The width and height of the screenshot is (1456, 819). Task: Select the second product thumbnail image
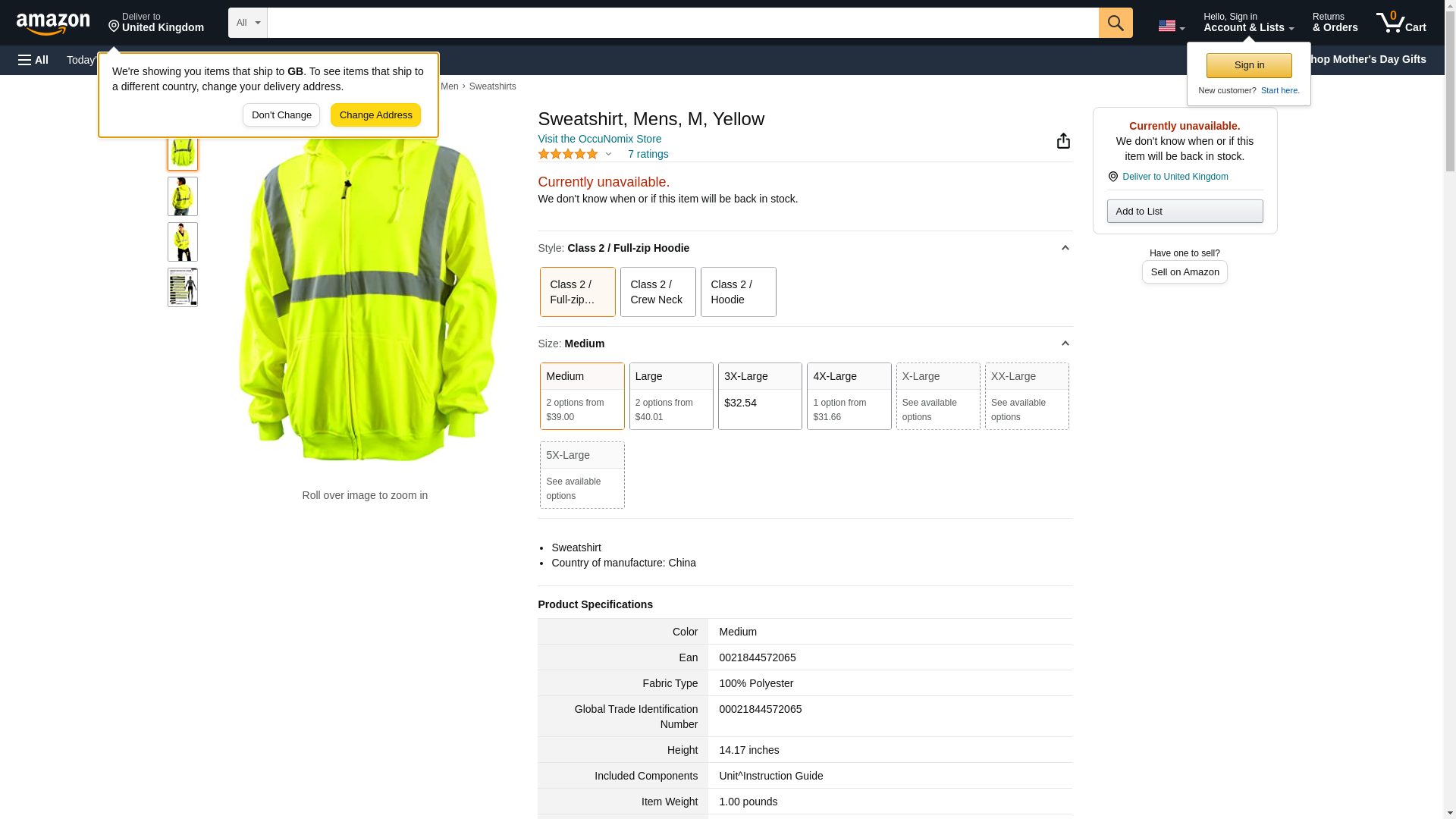(183, 196)
